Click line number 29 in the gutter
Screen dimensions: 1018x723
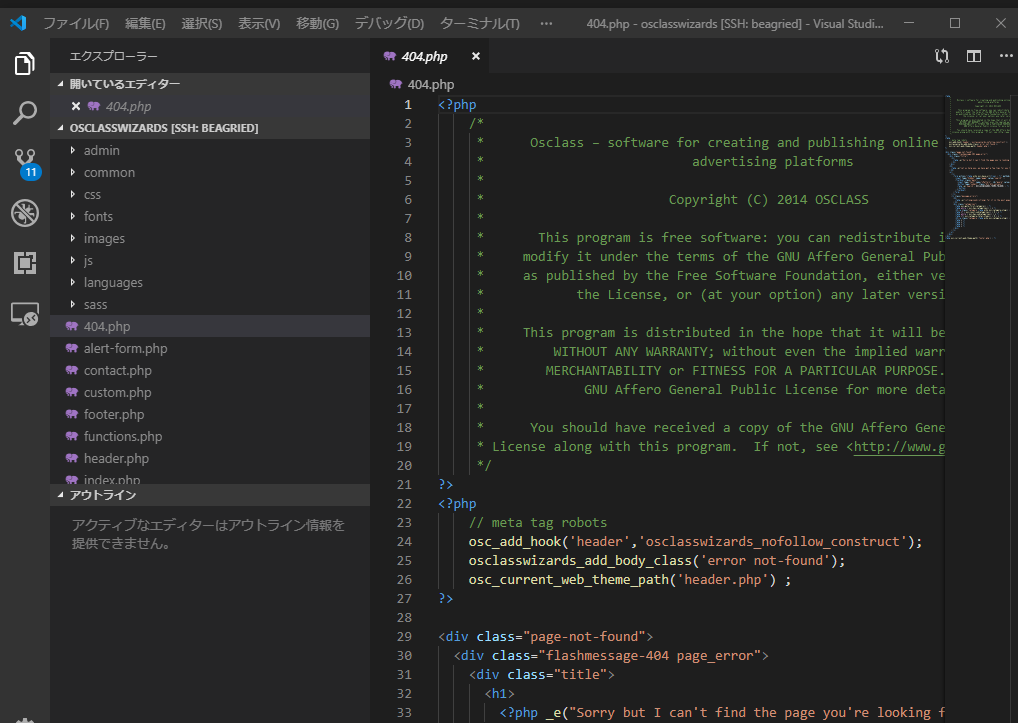404,637
